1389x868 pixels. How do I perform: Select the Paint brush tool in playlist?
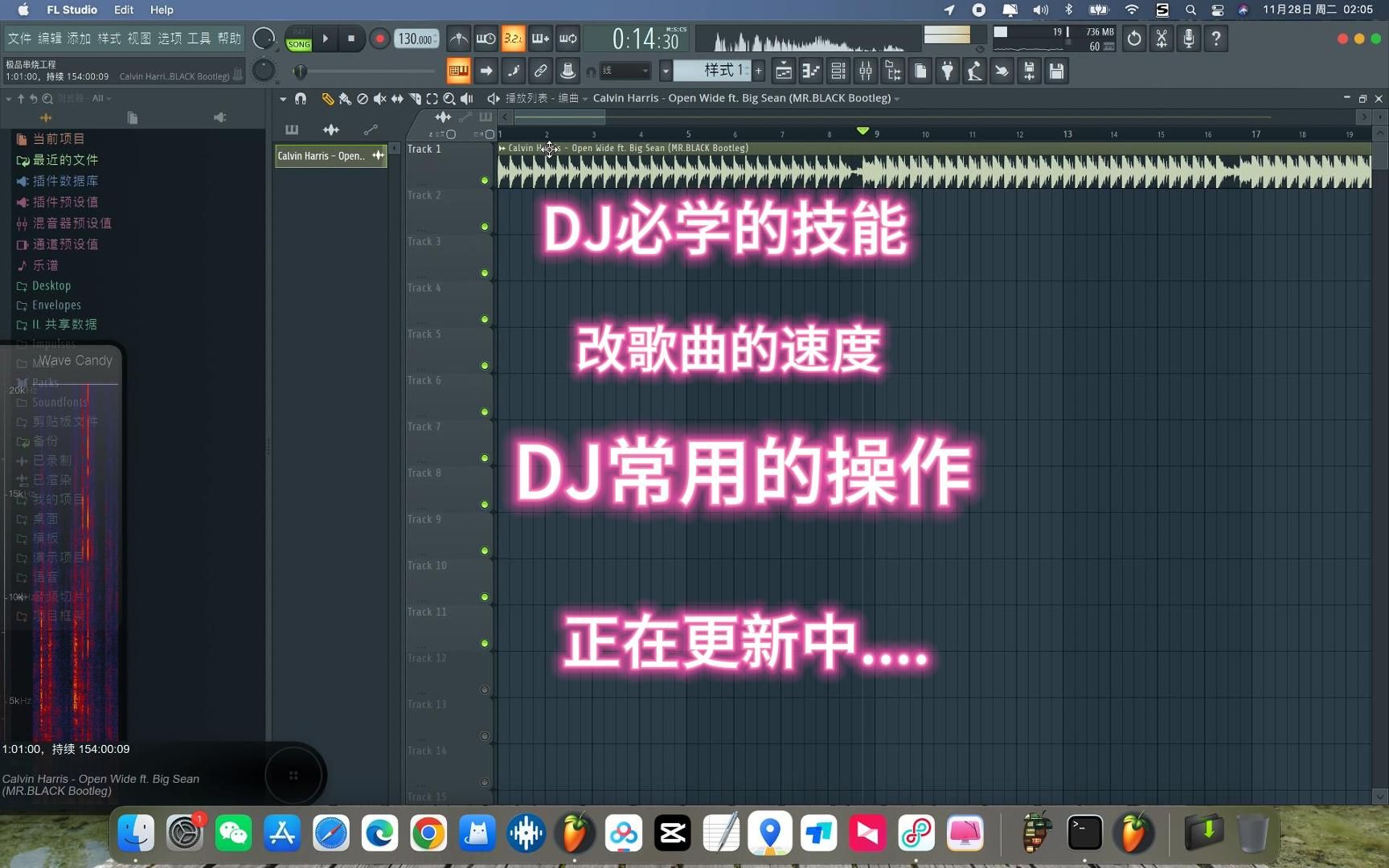point(345,98)
